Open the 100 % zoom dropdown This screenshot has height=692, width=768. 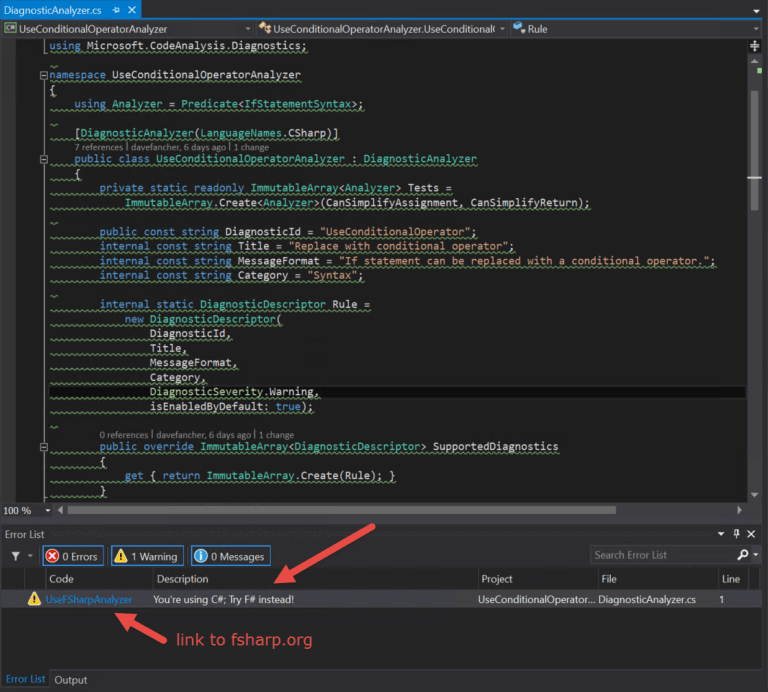48,511
